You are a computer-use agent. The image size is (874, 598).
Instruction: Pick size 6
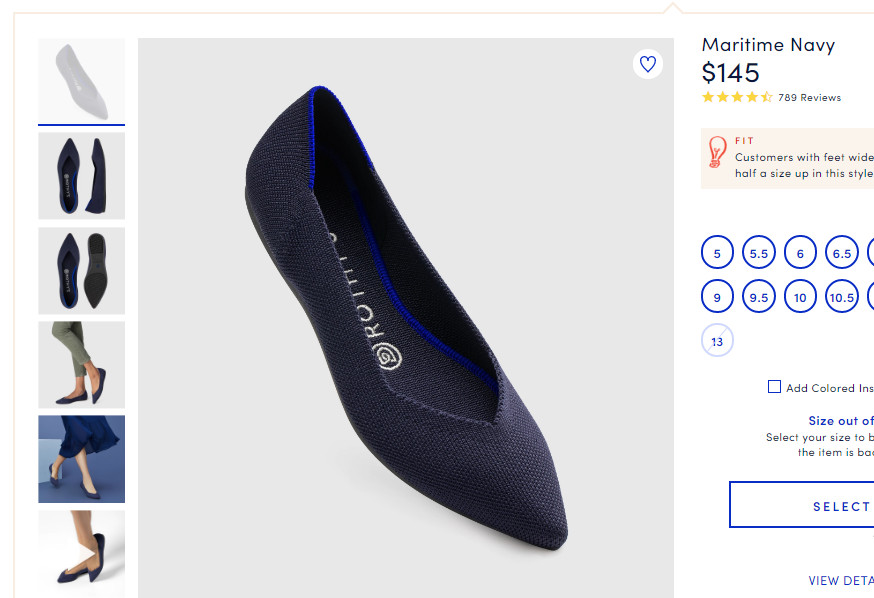(800, 254)
